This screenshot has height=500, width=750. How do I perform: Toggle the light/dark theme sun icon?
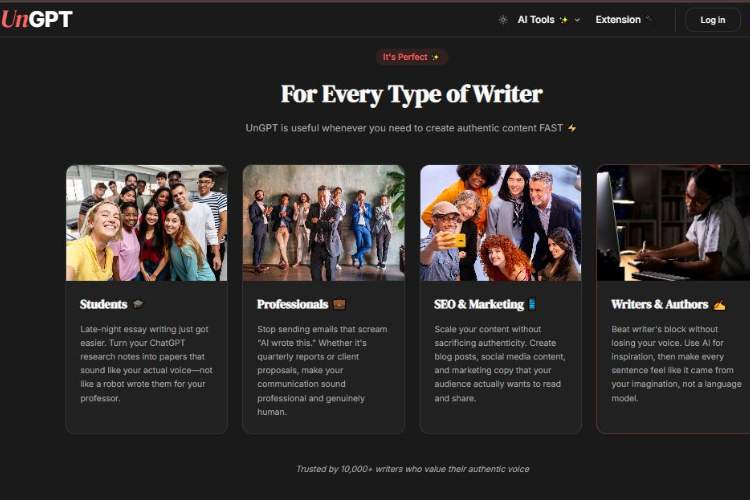503,20
